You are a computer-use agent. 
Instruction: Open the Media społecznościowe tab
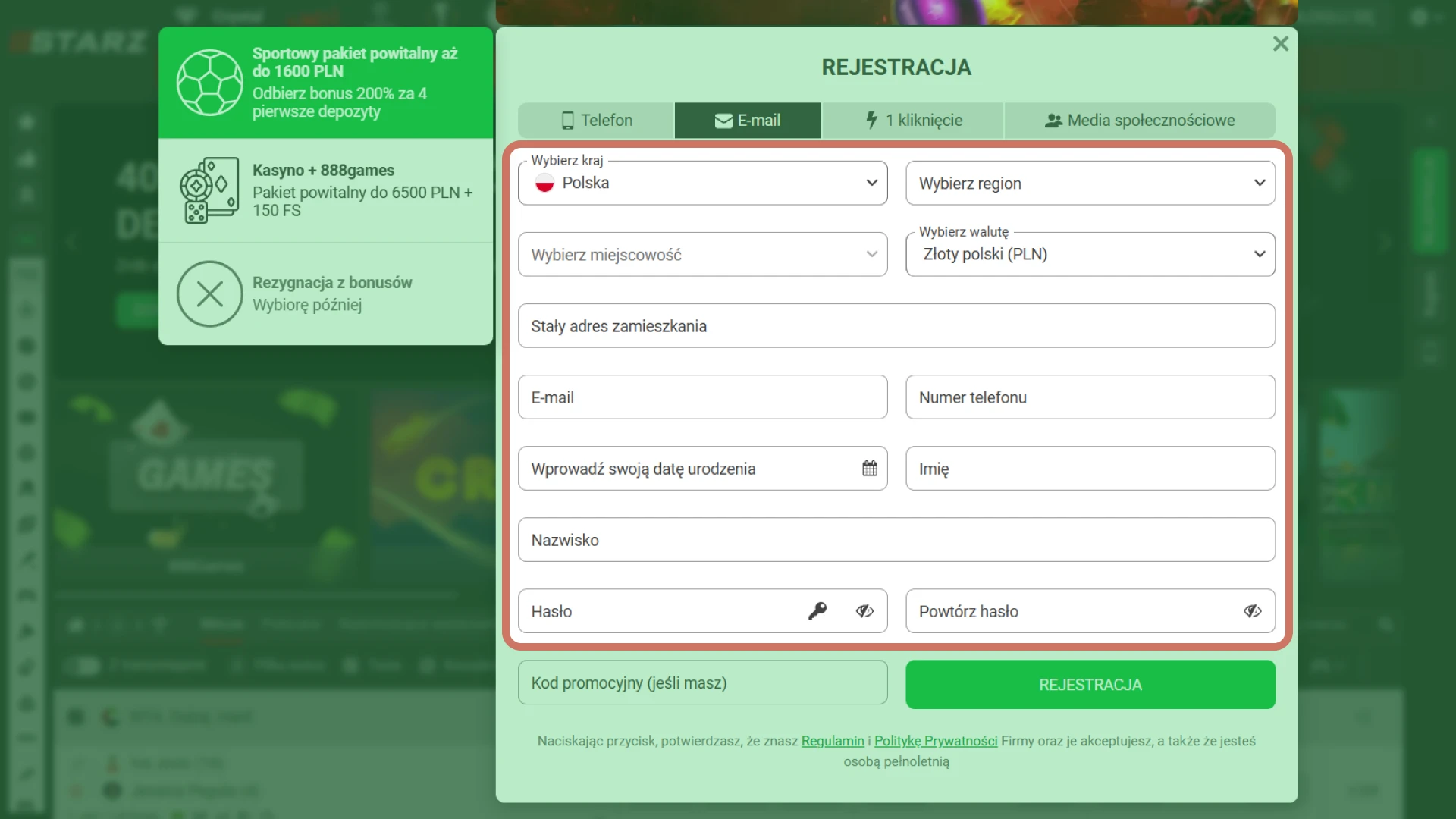(1139, 121)
